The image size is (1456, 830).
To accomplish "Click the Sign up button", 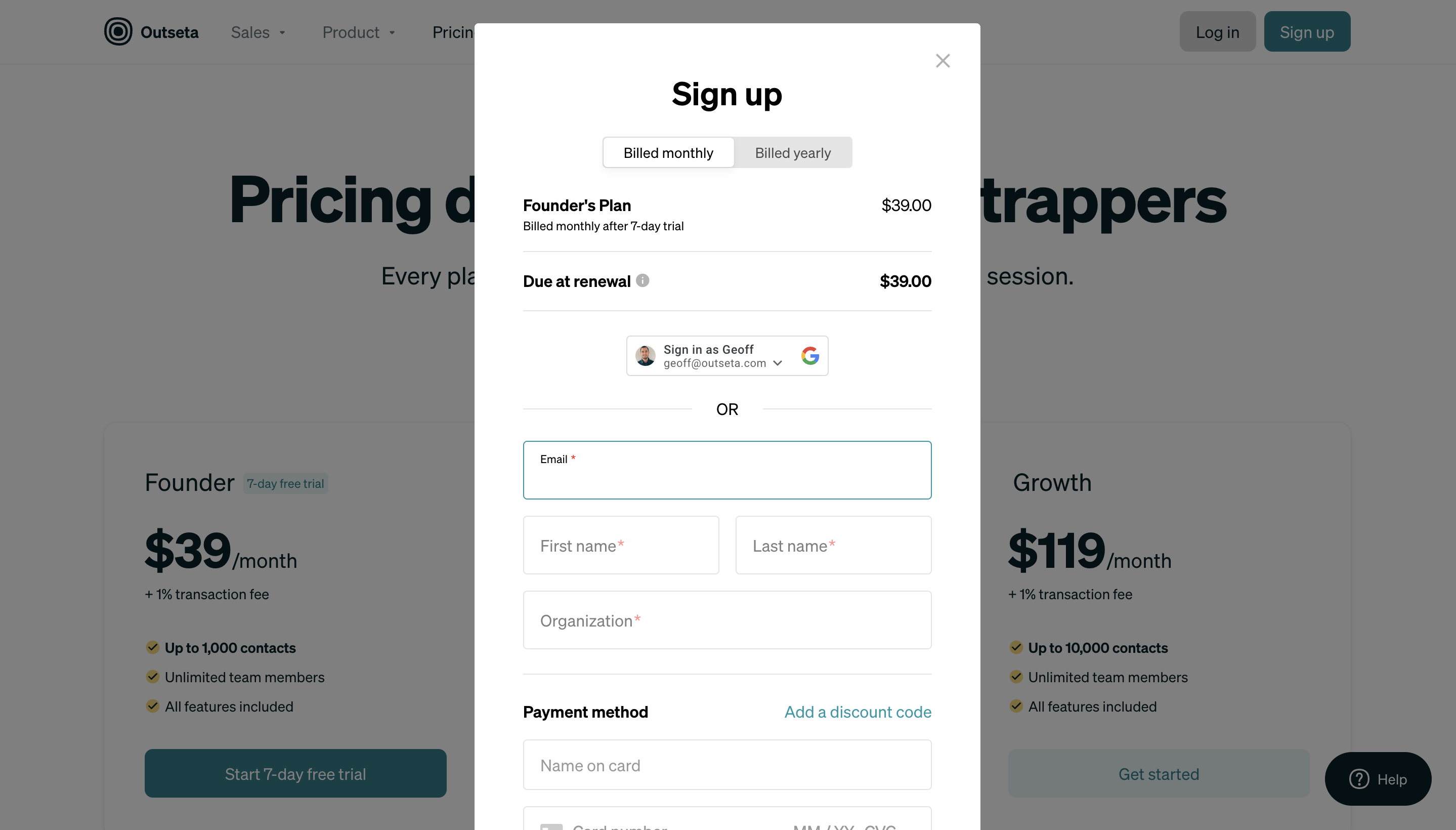I will coord(1306,31).
